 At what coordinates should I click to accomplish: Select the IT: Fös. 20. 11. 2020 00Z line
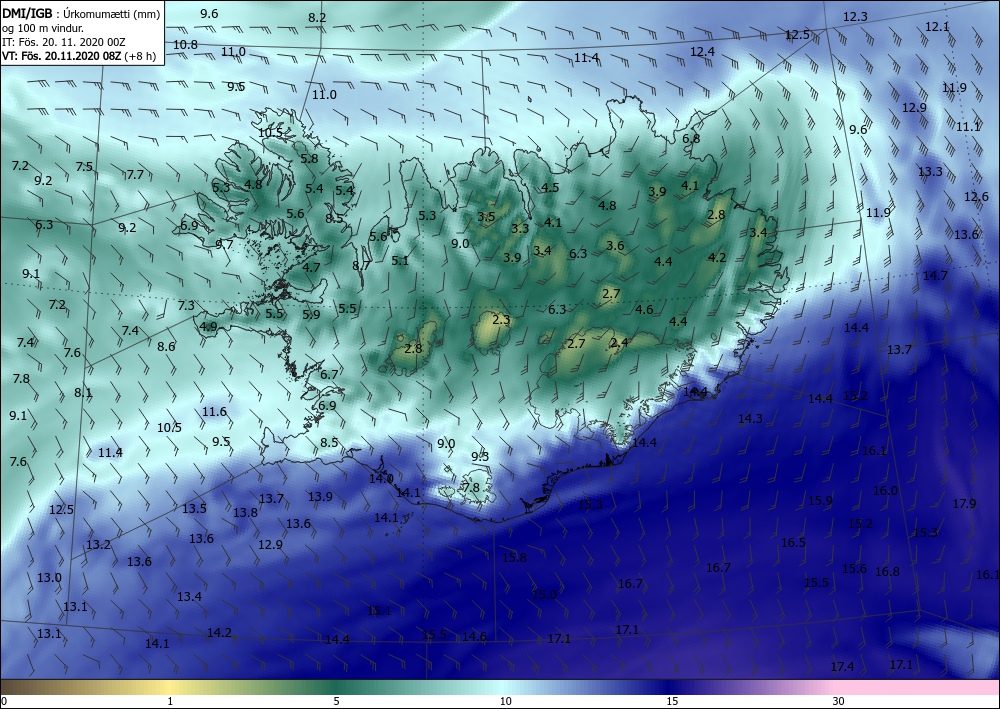click(64, 41)
